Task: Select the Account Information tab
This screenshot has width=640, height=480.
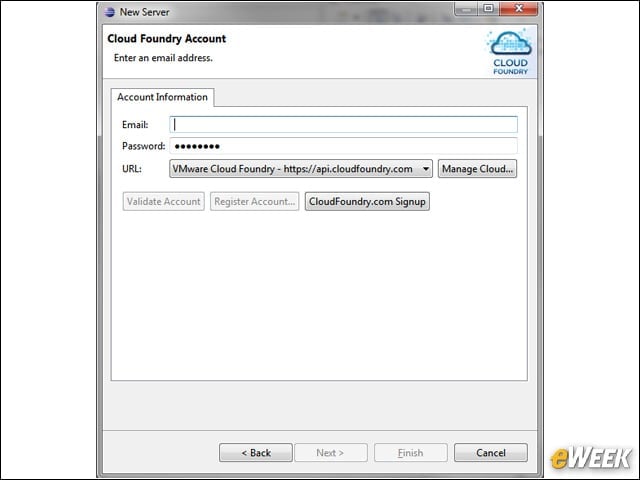Action: point(162,97)
